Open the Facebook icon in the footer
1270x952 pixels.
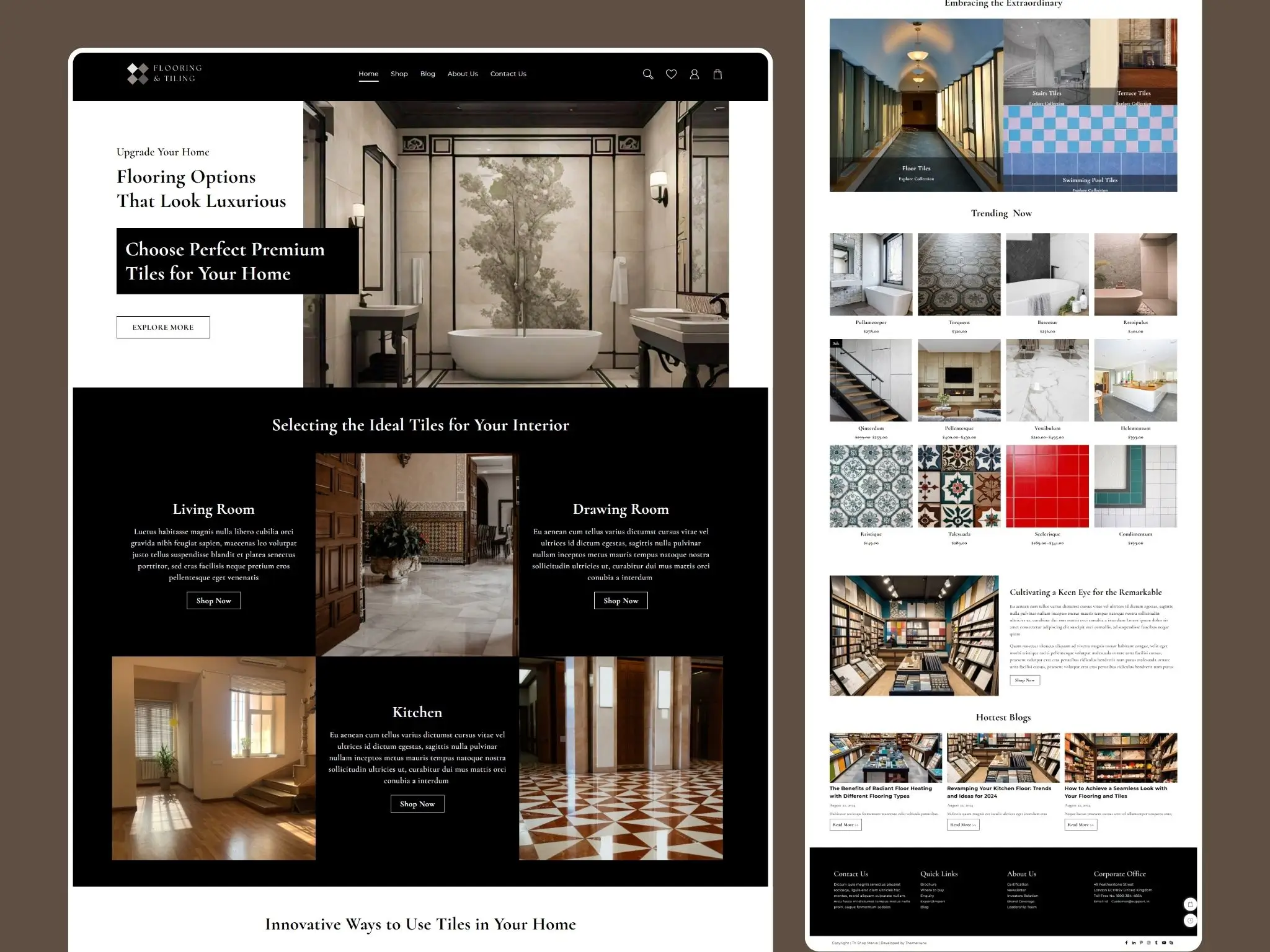[1127, 943]
